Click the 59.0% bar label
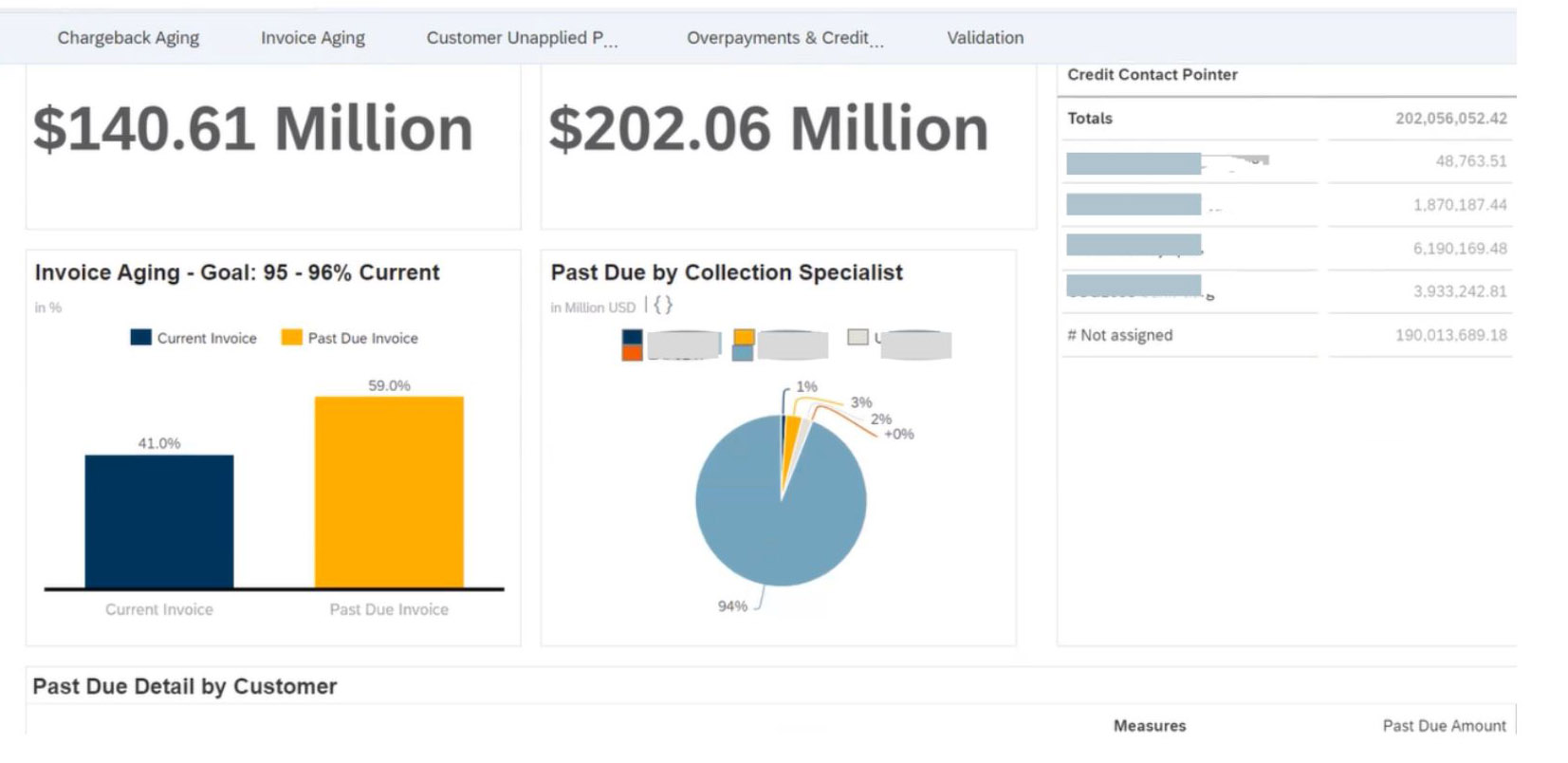Image resolution: width=1568 pixels, height=763 pixels. [x=389, y=385]
